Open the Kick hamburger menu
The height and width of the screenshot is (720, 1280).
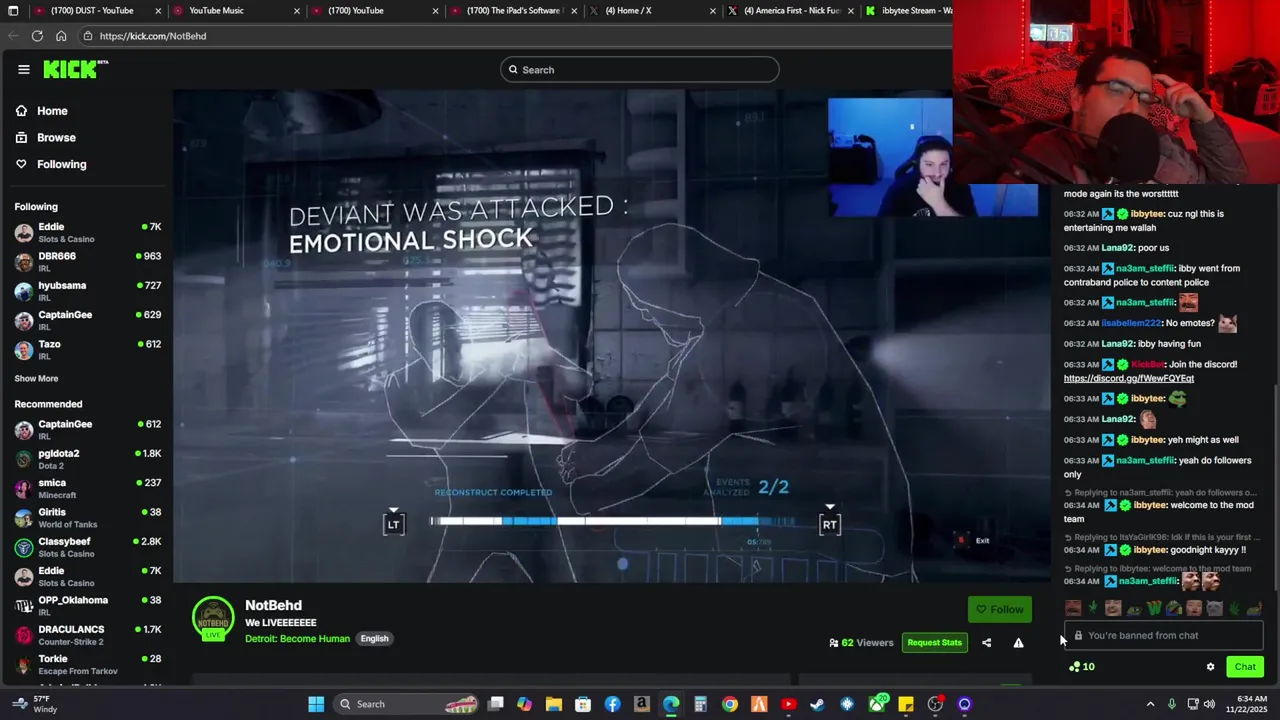(x=24, y=69)
